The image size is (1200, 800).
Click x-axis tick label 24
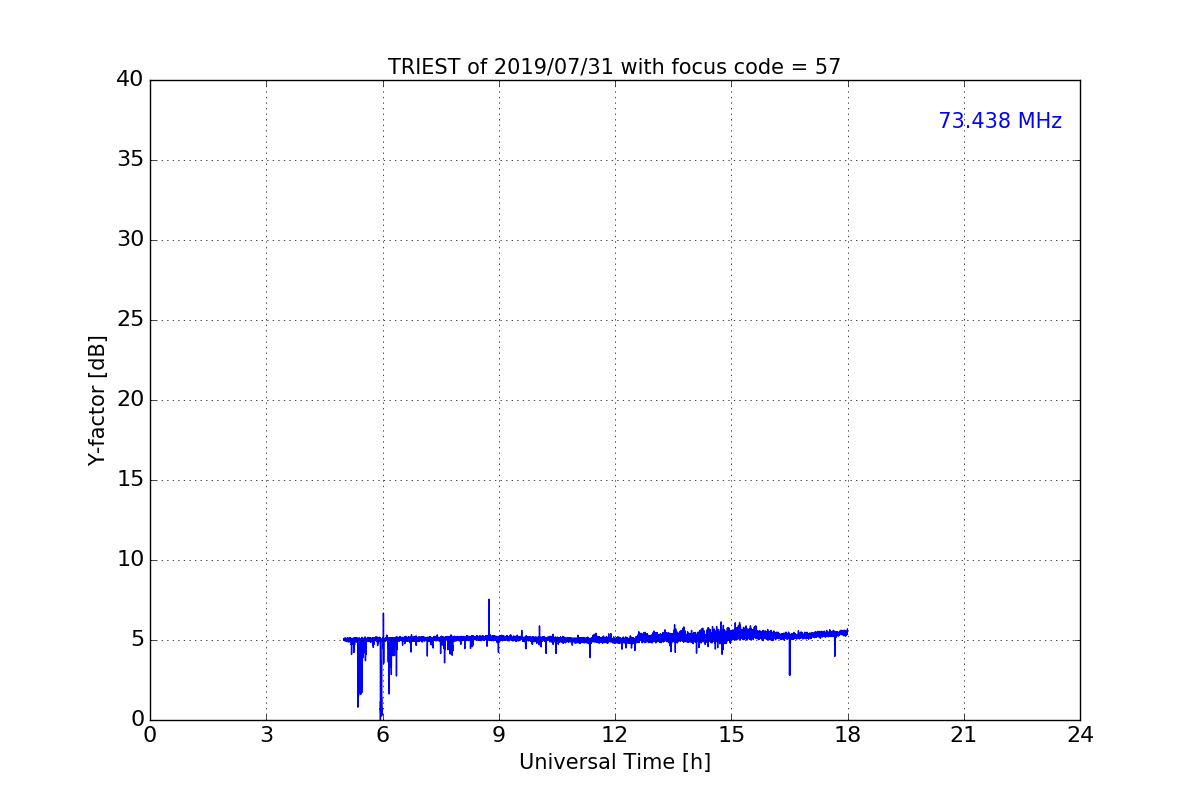coord(1080,735)
